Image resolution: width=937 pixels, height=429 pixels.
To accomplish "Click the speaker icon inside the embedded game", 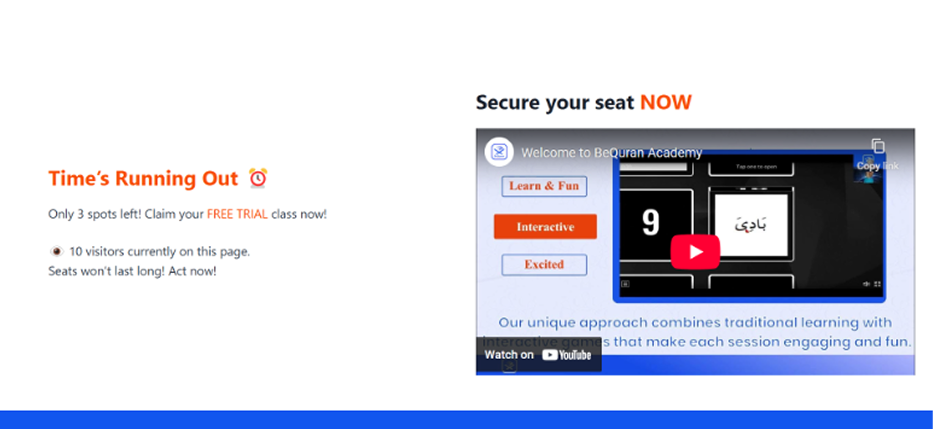I will tap(866, 284).
